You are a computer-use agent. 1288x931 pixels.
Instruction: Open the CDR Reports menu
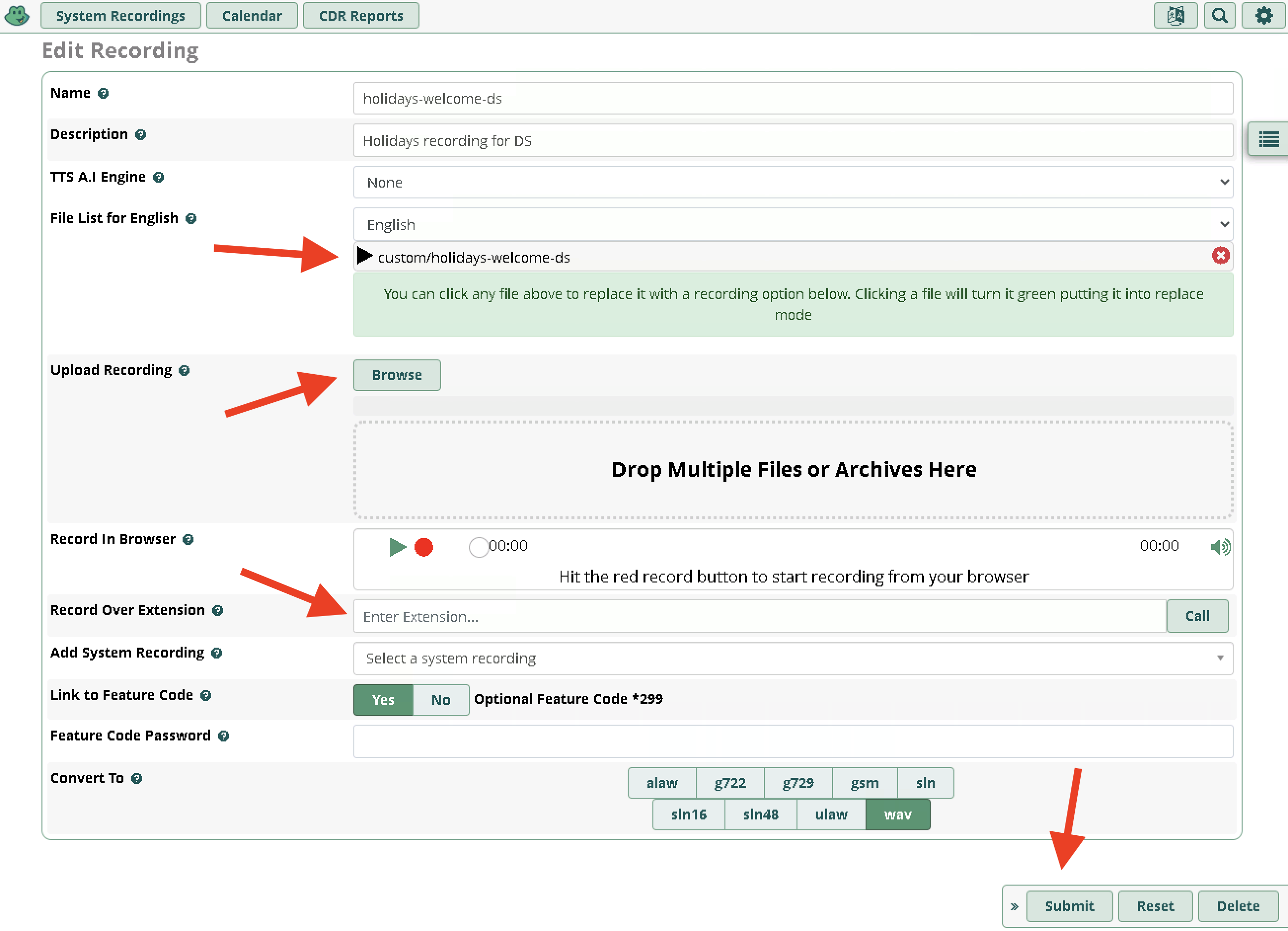coord(361,15)
